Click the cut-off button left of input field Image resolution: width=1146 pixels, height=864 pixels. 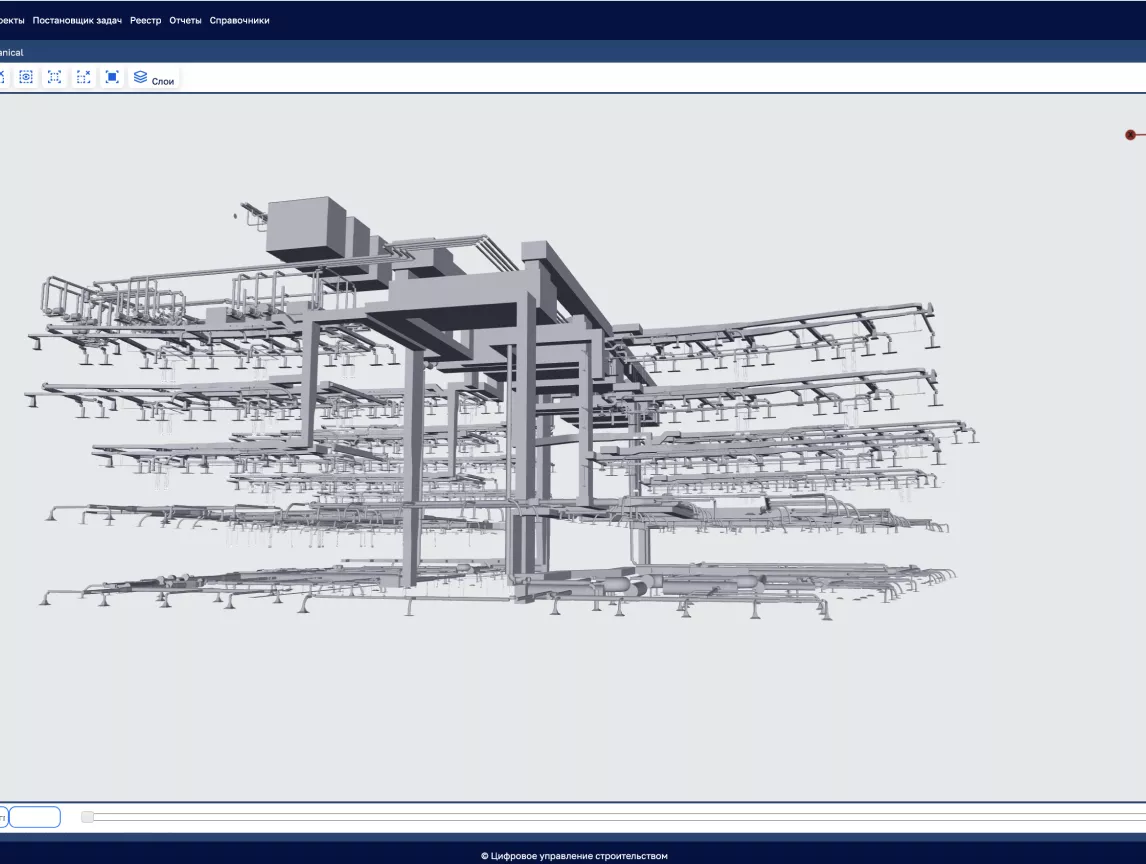pos(3,817)
